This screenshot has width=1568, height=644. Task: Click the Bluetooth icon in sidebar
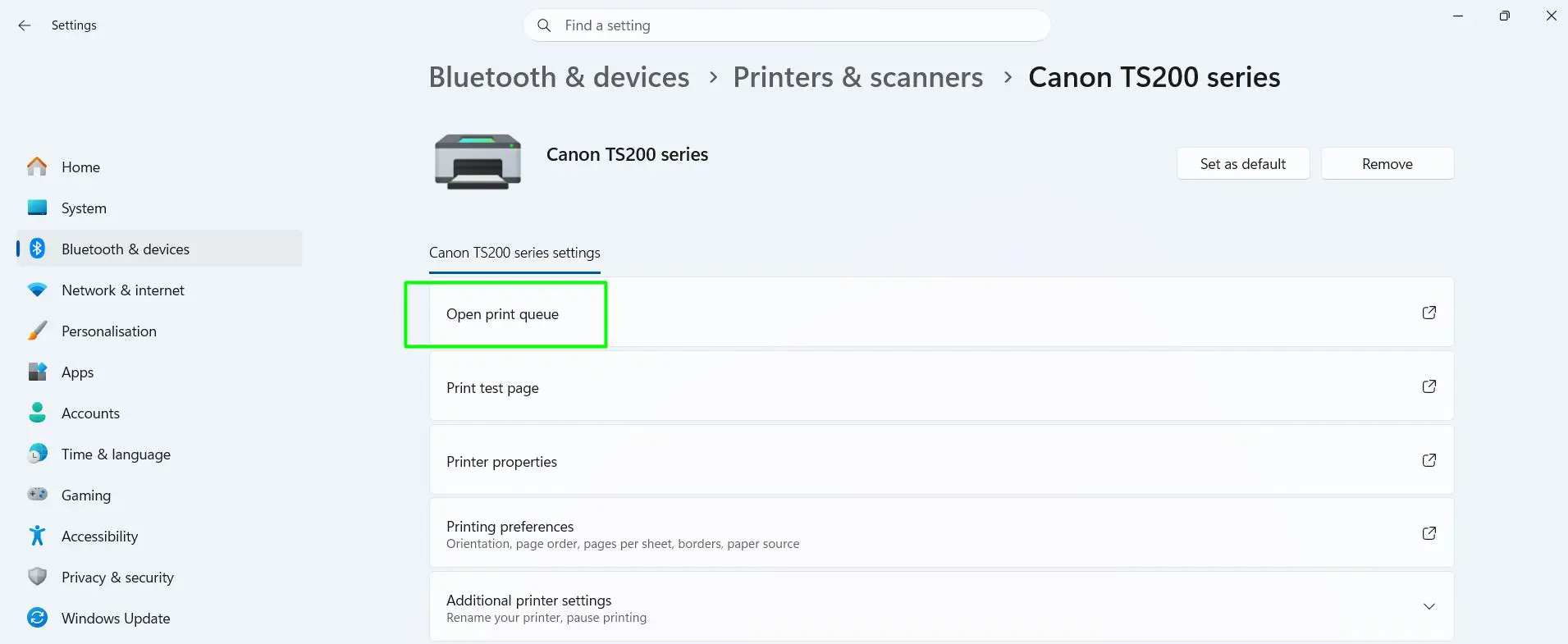click(37, 249)
